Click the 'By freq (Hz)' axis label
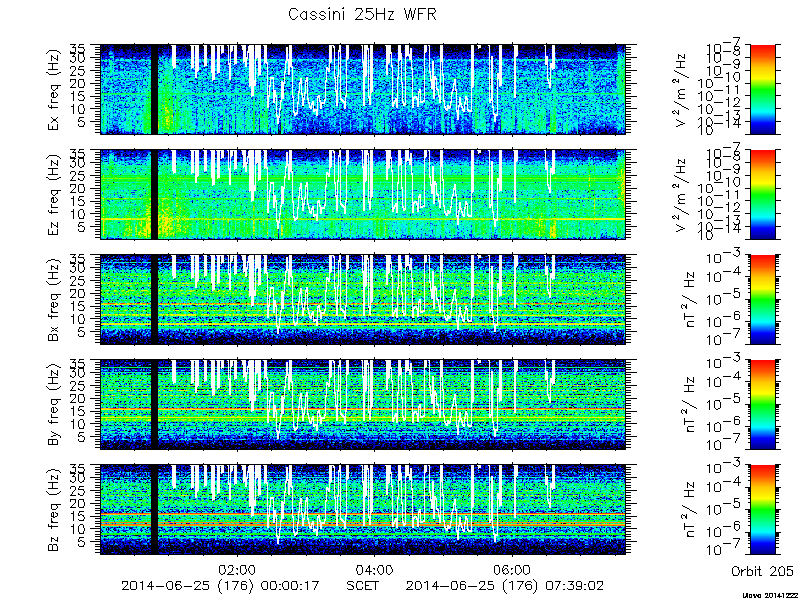Viewport: 800px width, 600px height. click(x=55, y=404)
